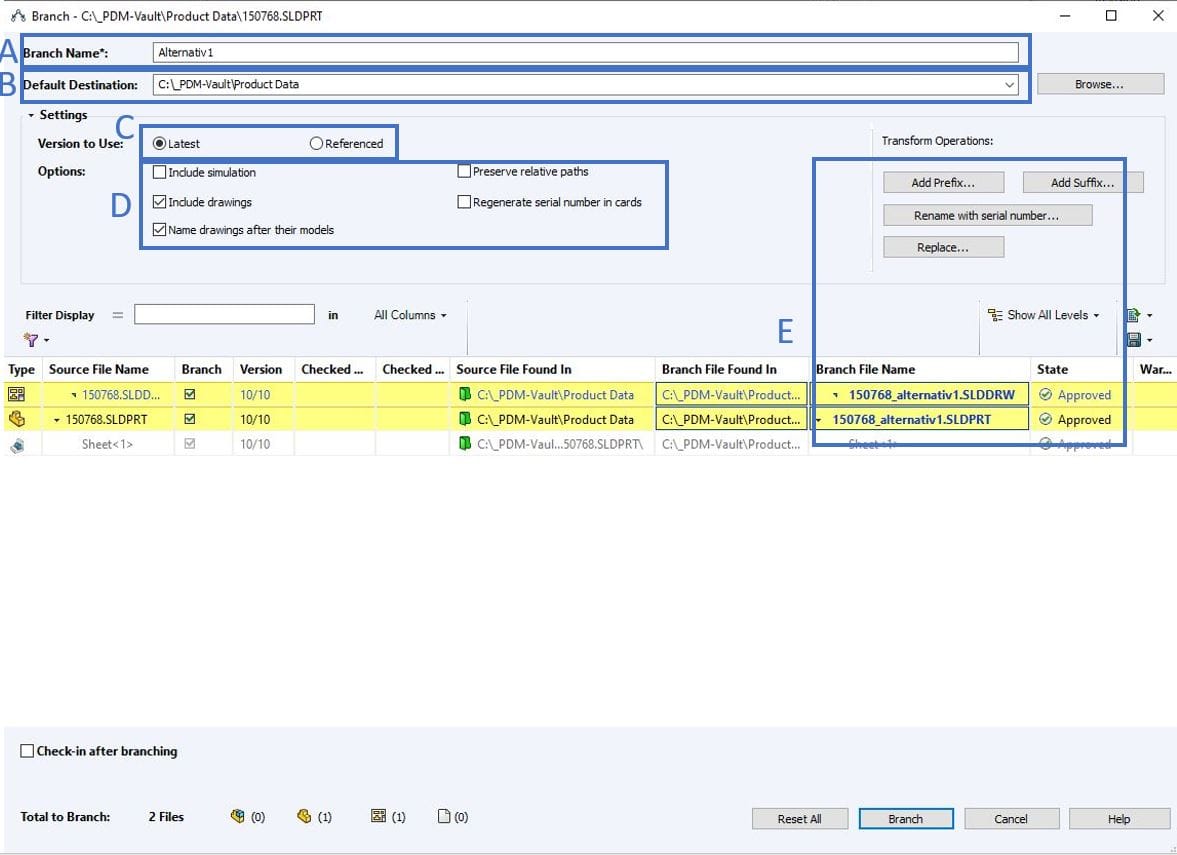Select the Referenced version radio button

(x=317, y=143)
